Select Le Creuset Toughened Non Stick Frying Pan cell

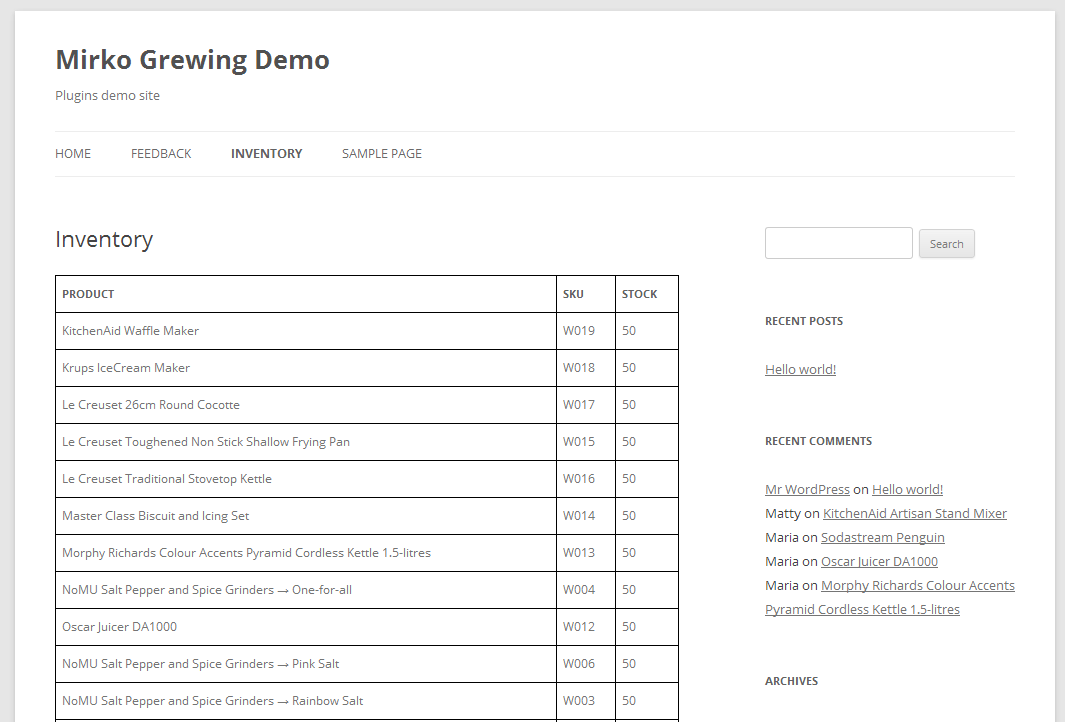pyautogui.click(x=306, y=442)
